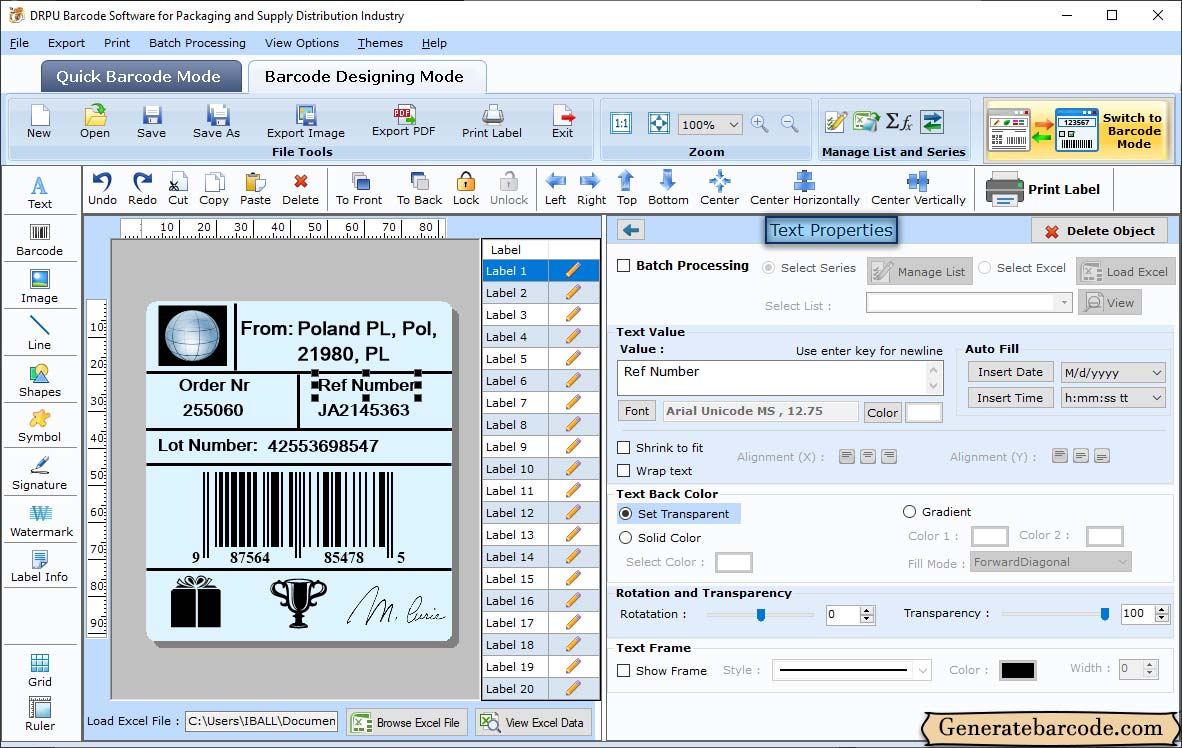This screenshot has width=1182, height=748.
Task: Create a New label file
Action: click(39, 122)
